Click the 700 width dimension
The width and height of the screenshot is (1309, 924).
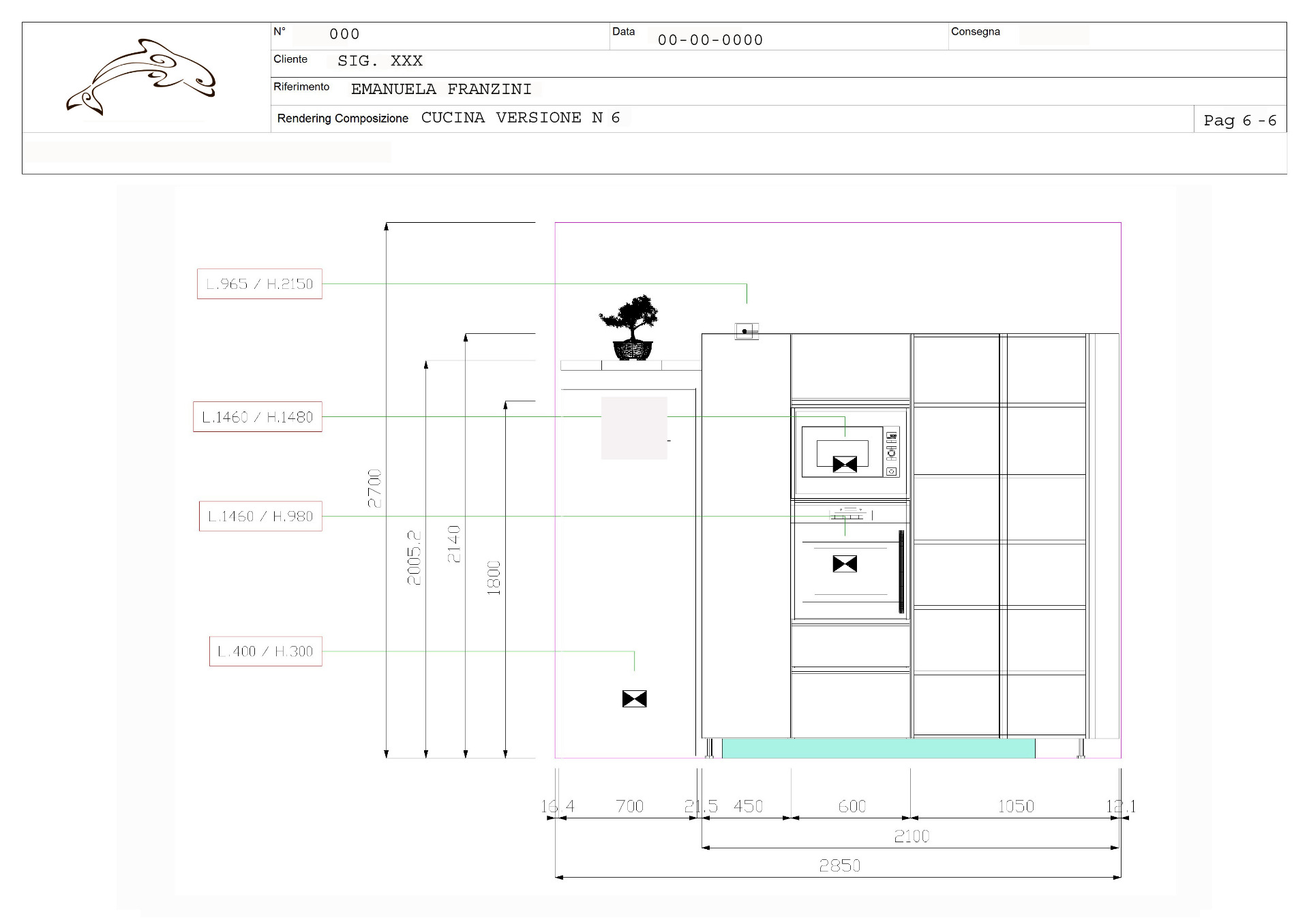629,807
